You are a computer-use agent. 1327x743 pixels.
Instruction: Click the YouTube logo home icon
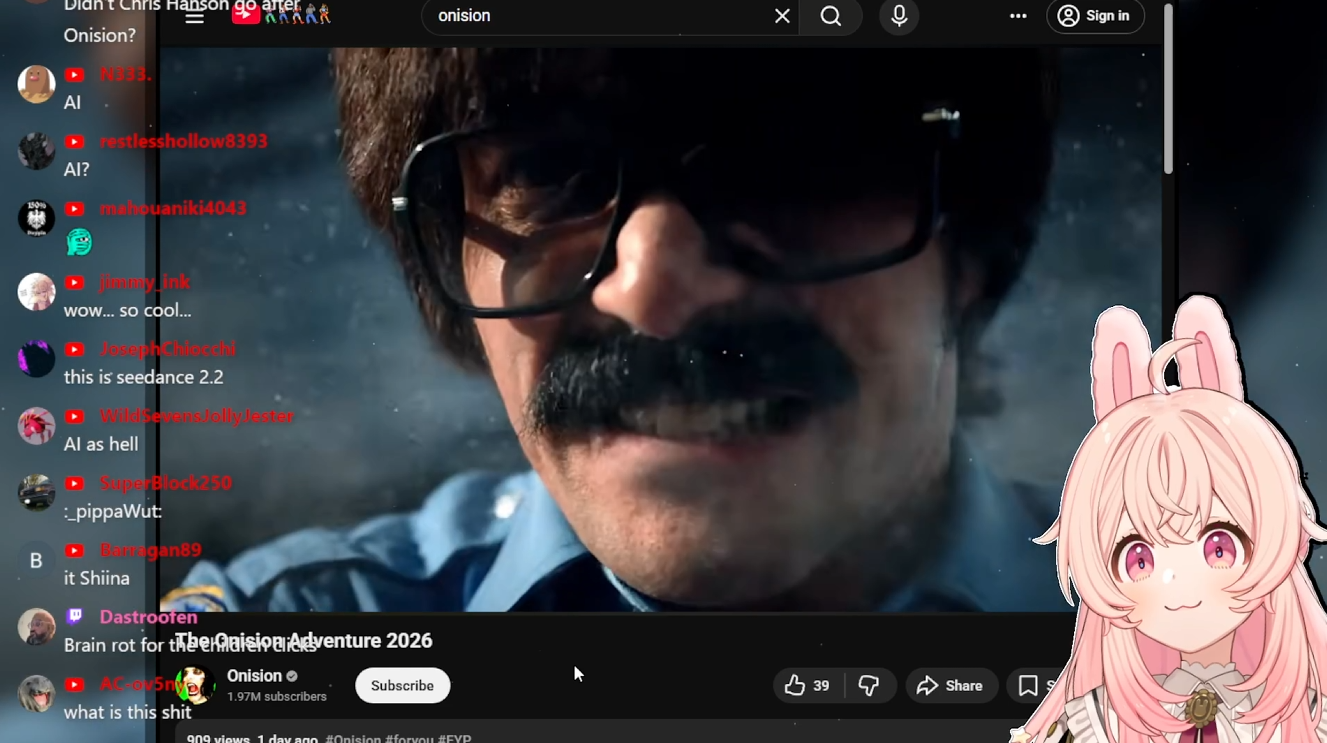click(x=246, y=15)
